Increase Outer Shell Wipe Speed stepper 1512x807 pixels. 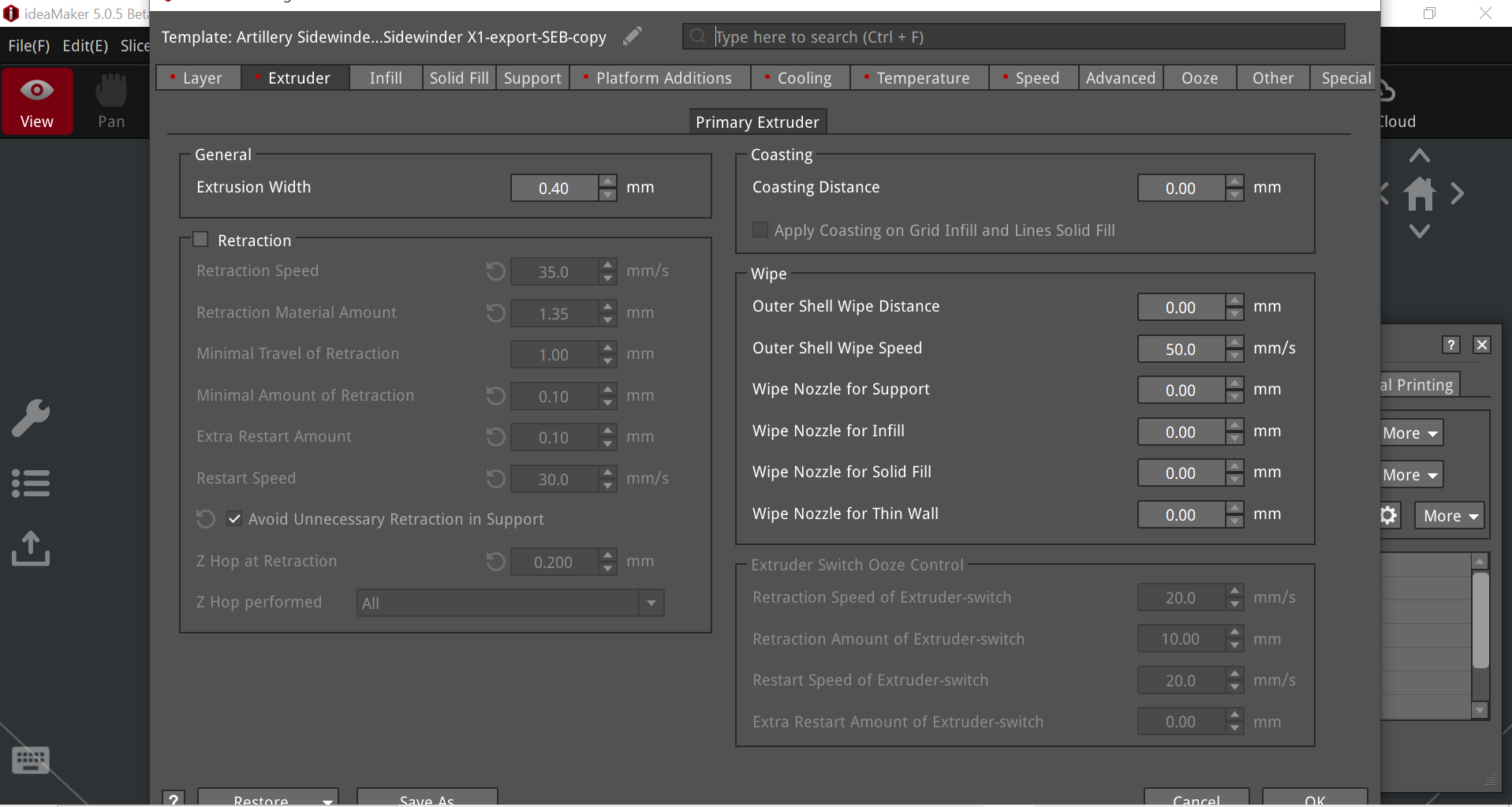coord(1234,342)
